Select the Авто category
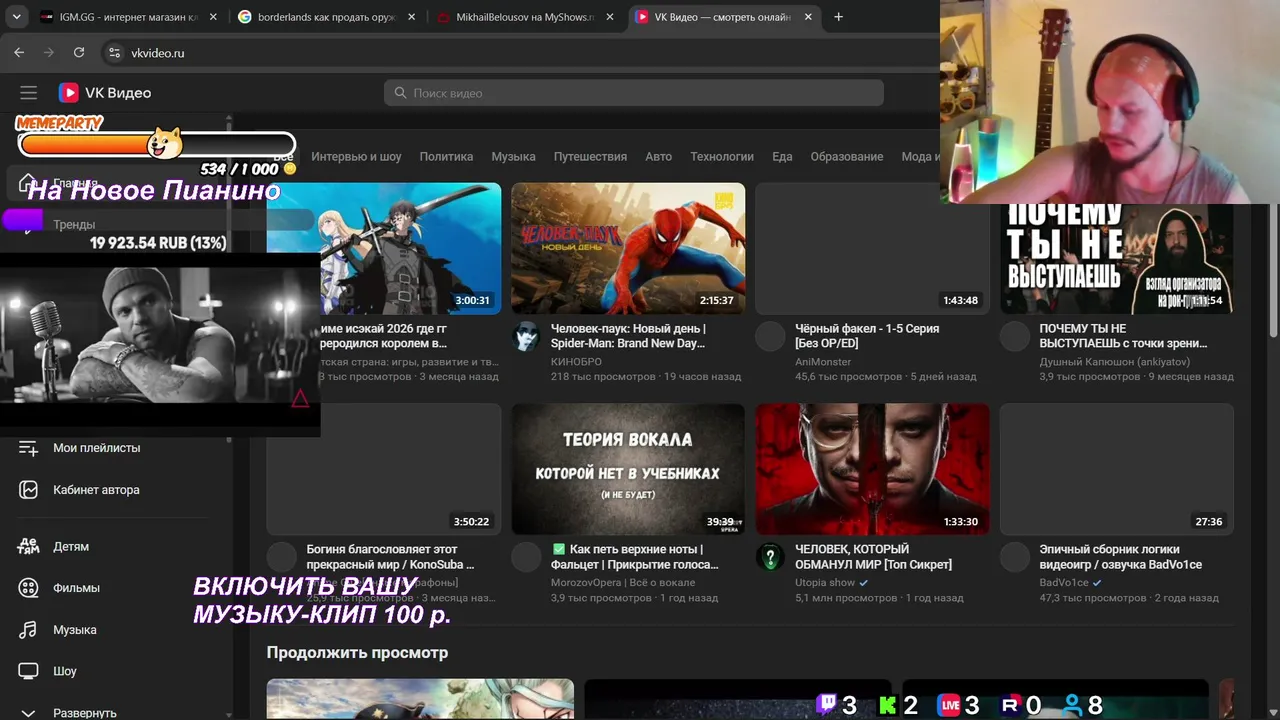 [659, 157]
